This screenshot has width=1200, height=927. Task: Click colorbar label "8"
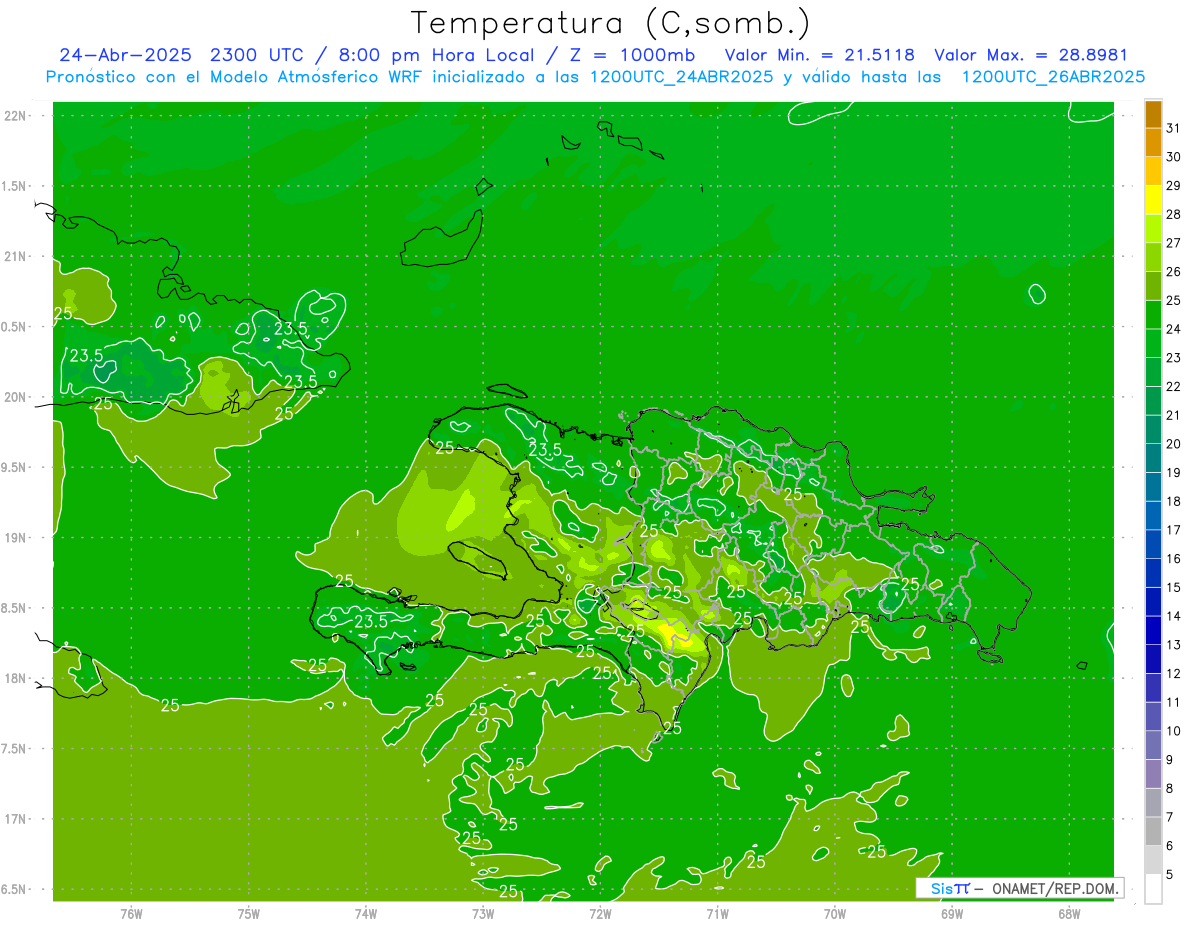[1170, 789]
